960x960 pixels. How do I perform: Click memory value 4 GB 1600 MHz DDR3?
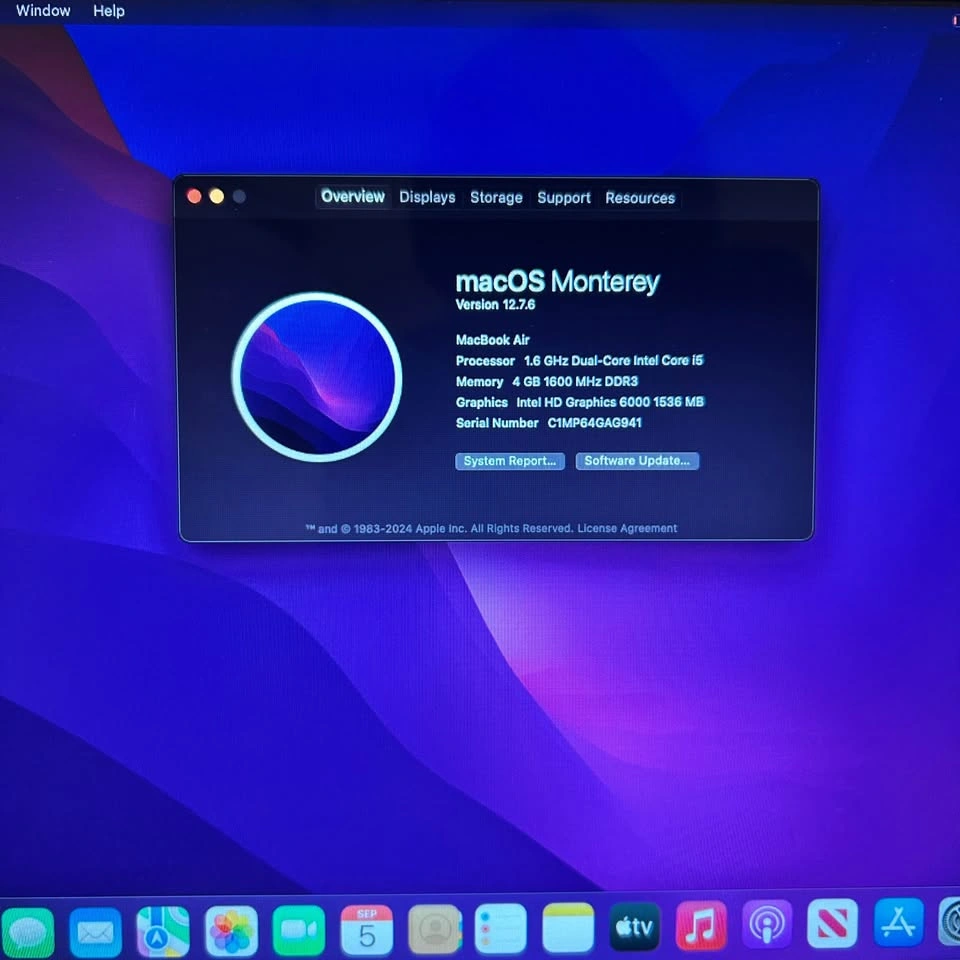[575, 381]
